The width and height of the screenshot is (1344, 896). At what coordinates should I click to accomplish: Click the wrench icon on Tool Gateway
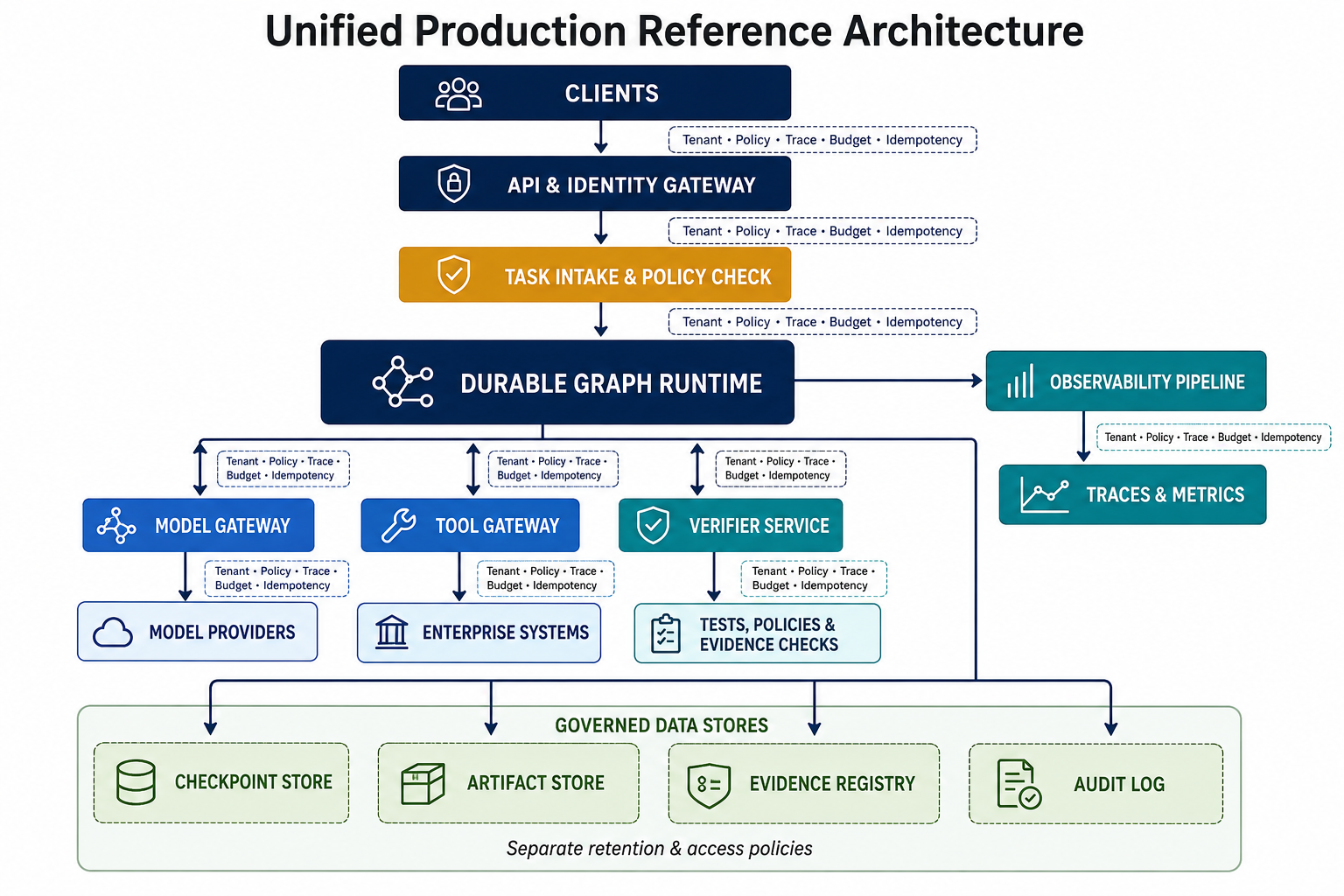point(399,526)
